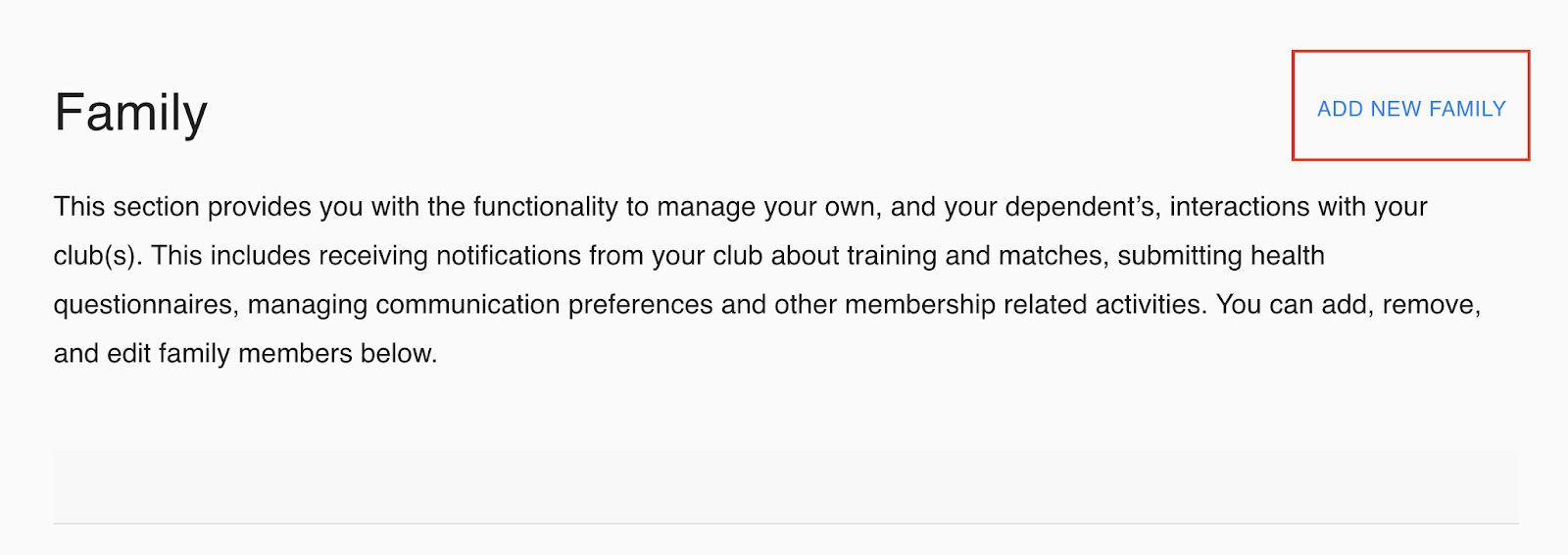
Task: Click the ADD NEW FAMILY button
Action: tap(1411, 109)
